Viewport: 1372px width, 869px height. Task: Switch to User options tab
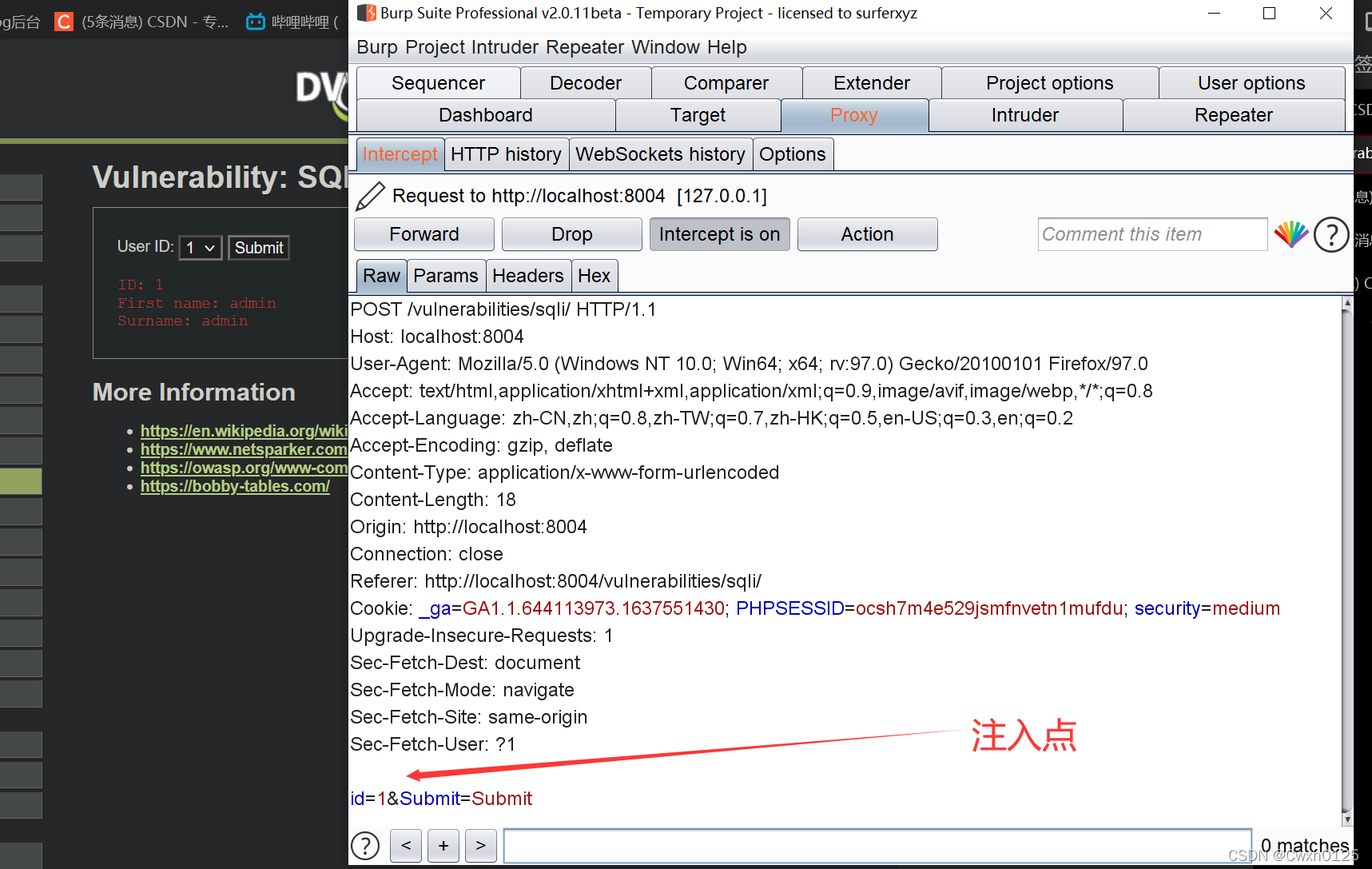click(x=1251, y=83)
